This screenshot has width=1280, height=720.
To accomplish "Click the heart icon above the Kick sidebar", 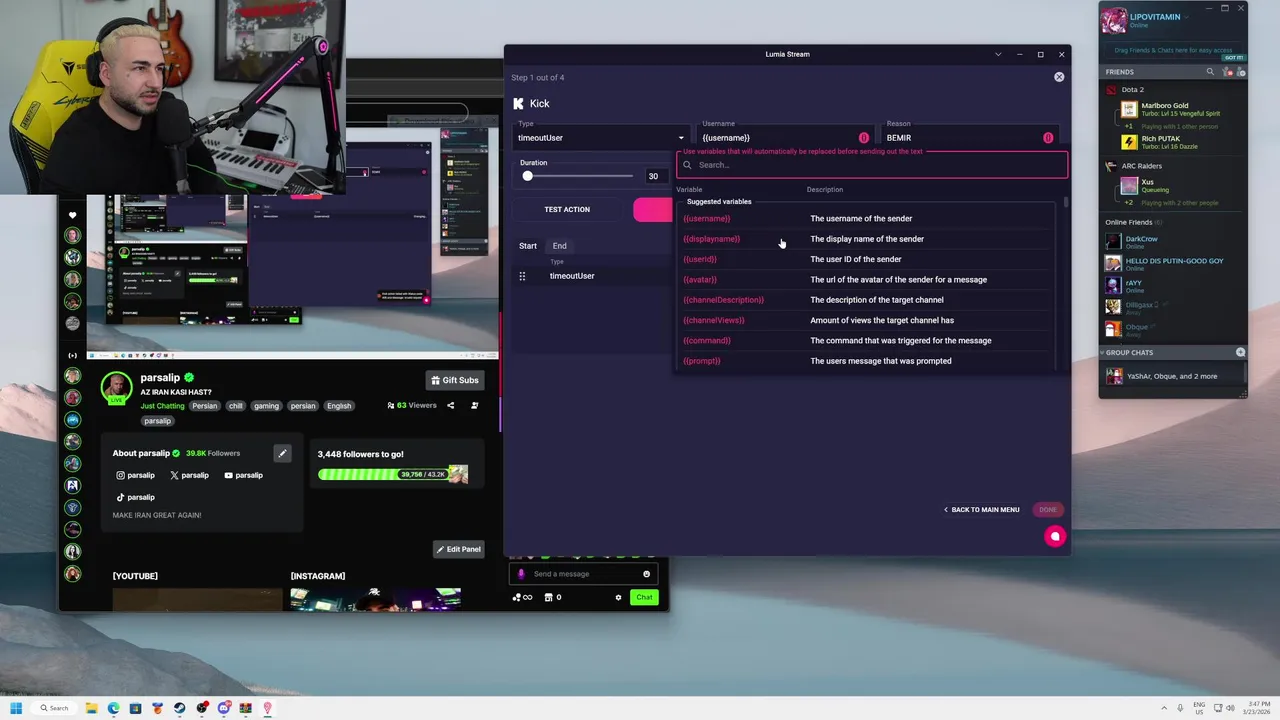I will coord(72,215).
